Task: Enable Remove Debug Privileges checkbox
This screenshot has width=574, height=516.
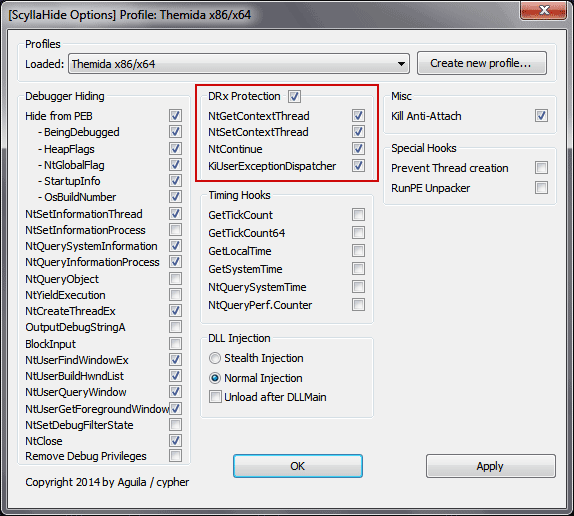Action: point(175,456)
